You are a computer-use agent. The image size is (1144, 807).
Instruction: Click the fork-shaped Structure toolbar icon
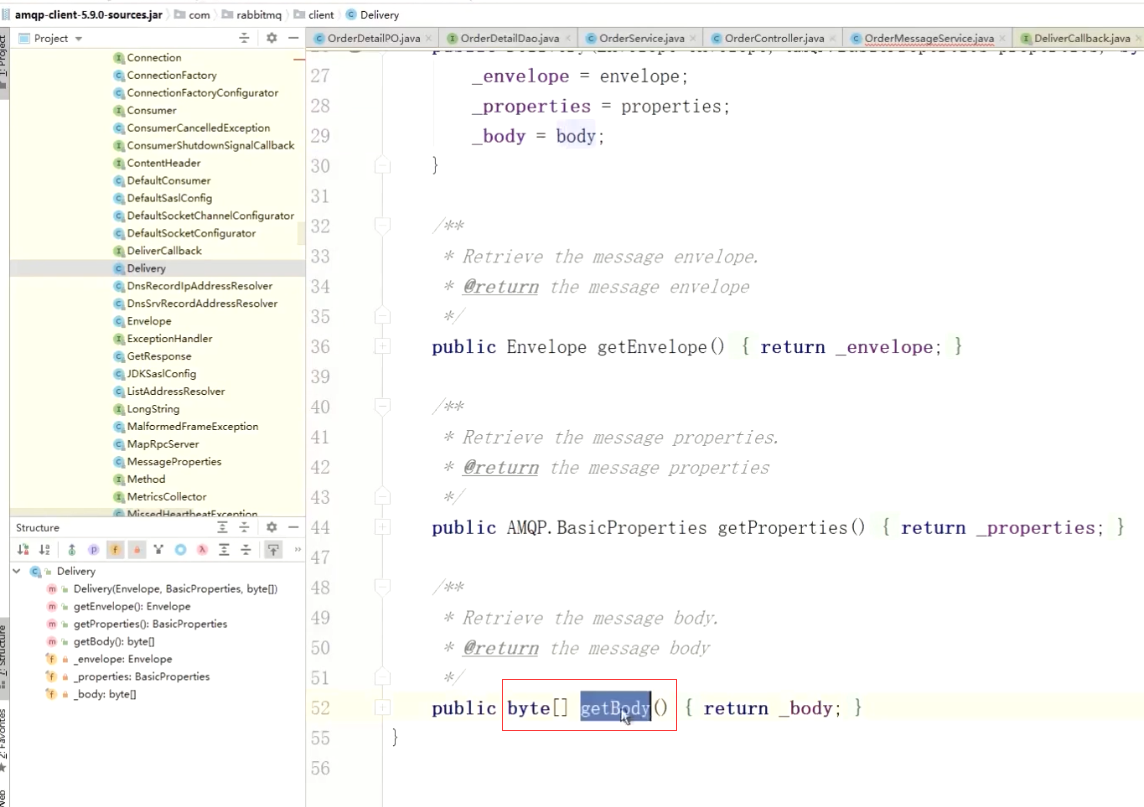point(158,549)
